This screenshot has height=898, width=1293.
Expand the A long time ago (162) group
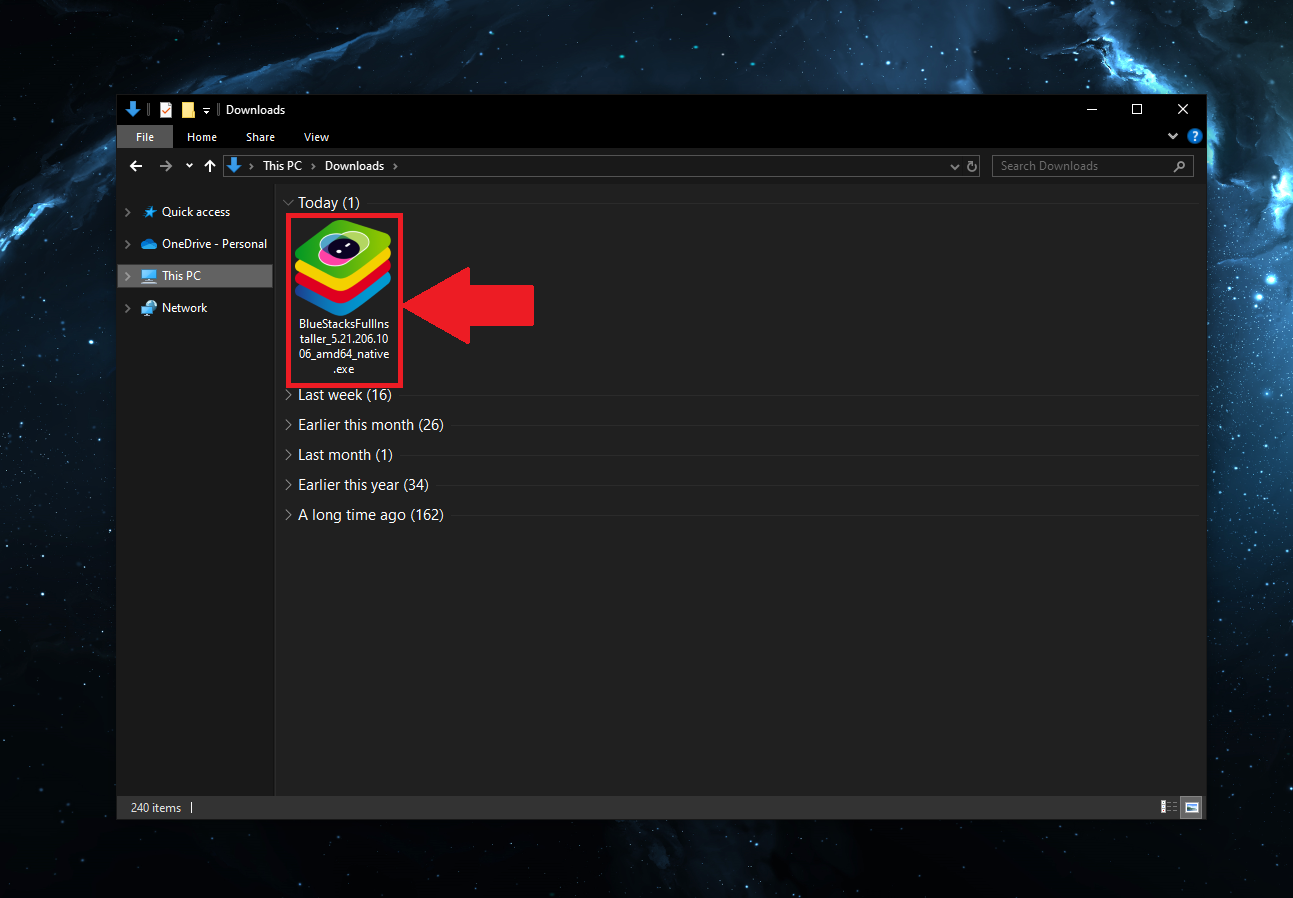point(288,514)
